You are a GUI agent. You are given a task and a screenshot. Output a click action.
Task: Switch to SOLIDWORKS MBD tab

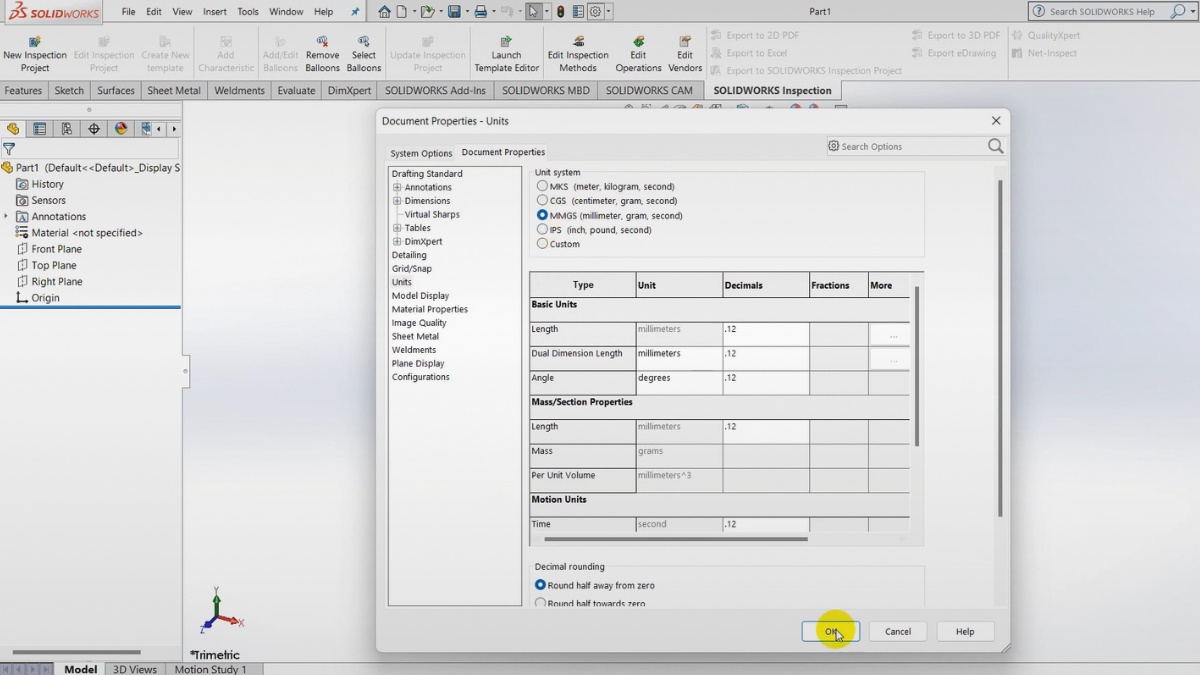(x=545, y=90)
